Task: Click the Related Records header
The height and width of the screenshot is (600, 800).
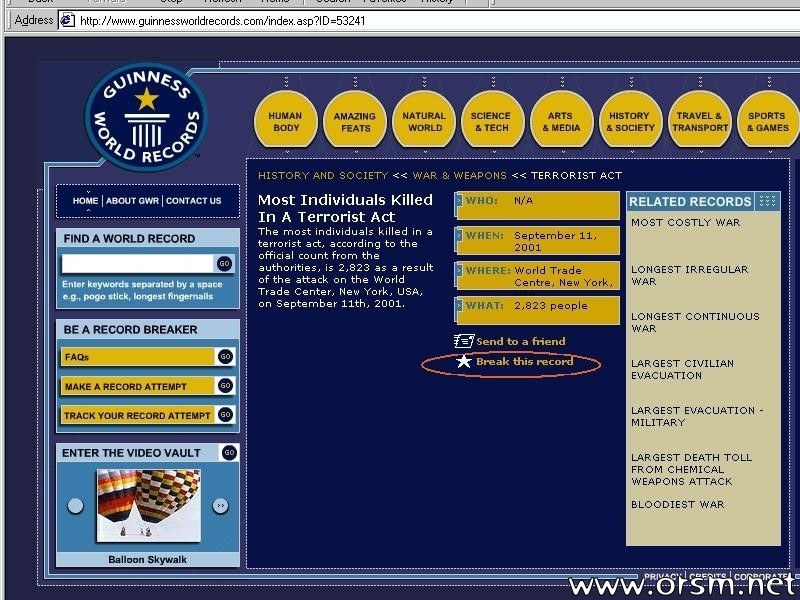Action: [x=690, y=202]
